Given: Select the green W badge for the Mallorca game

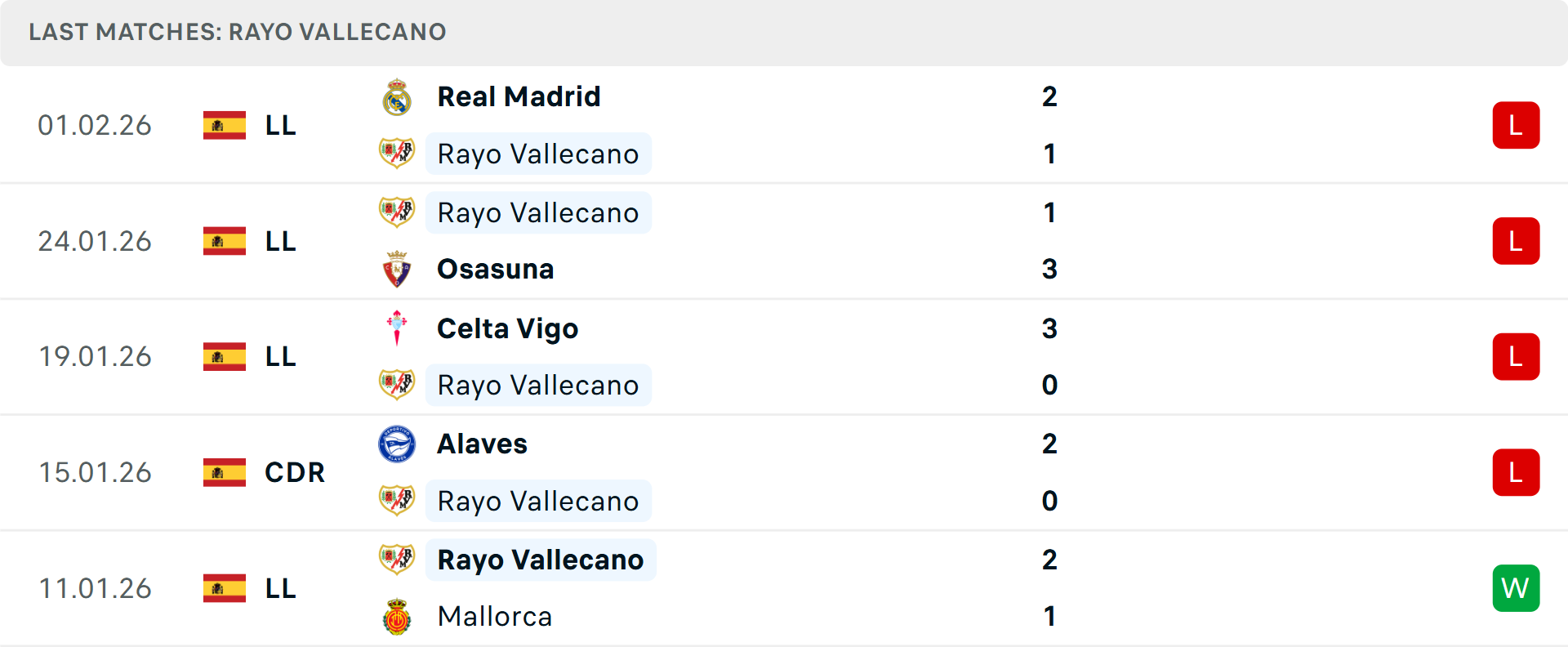Looking at the screenshot, I should click(1517, 588).
